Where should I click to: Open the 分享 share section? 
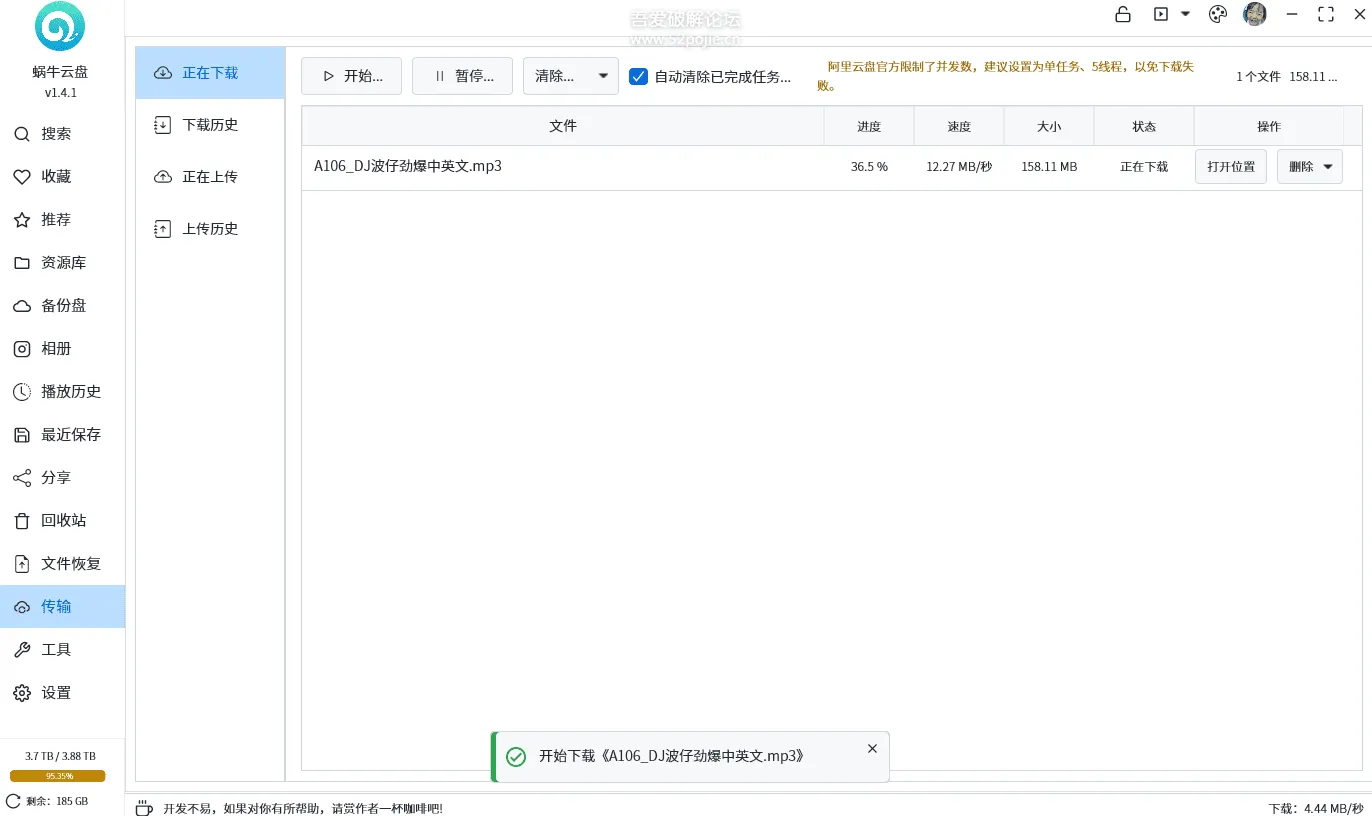pyautogui.click(x=62, y=478)
